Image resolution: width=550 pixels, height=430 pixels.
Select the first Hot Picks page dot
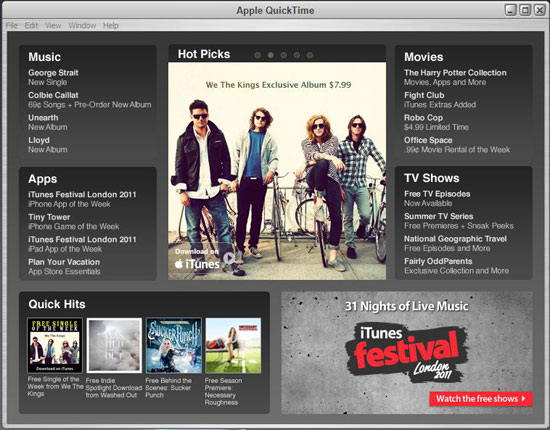(x=257, y=55)
